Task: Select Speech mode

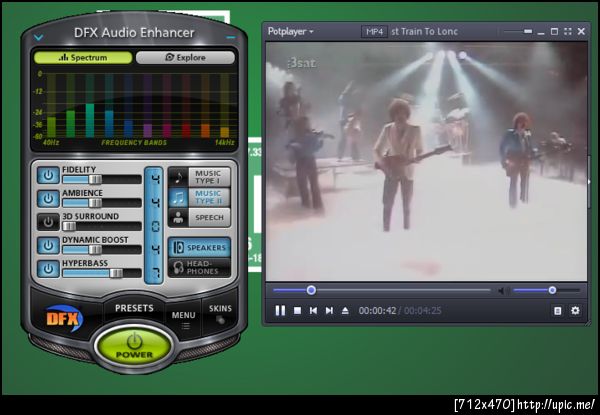Action: click(199, 217)
